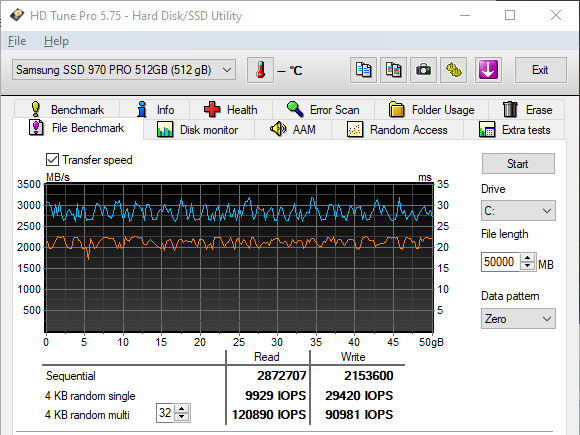Click the 9929 IOPS read value
Image resolution: width=580 pixels, height=435 pixels.
276,395
